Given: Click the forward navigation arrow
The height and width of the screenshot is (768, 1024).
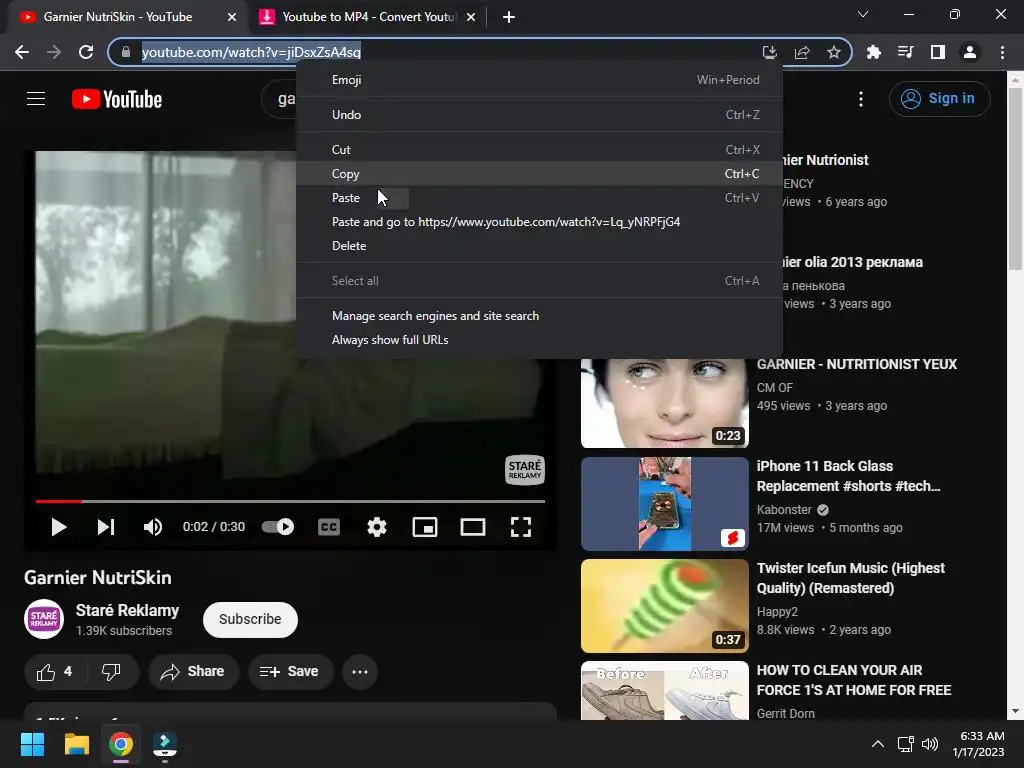Looking at the screenshot, I should [54, 52].
